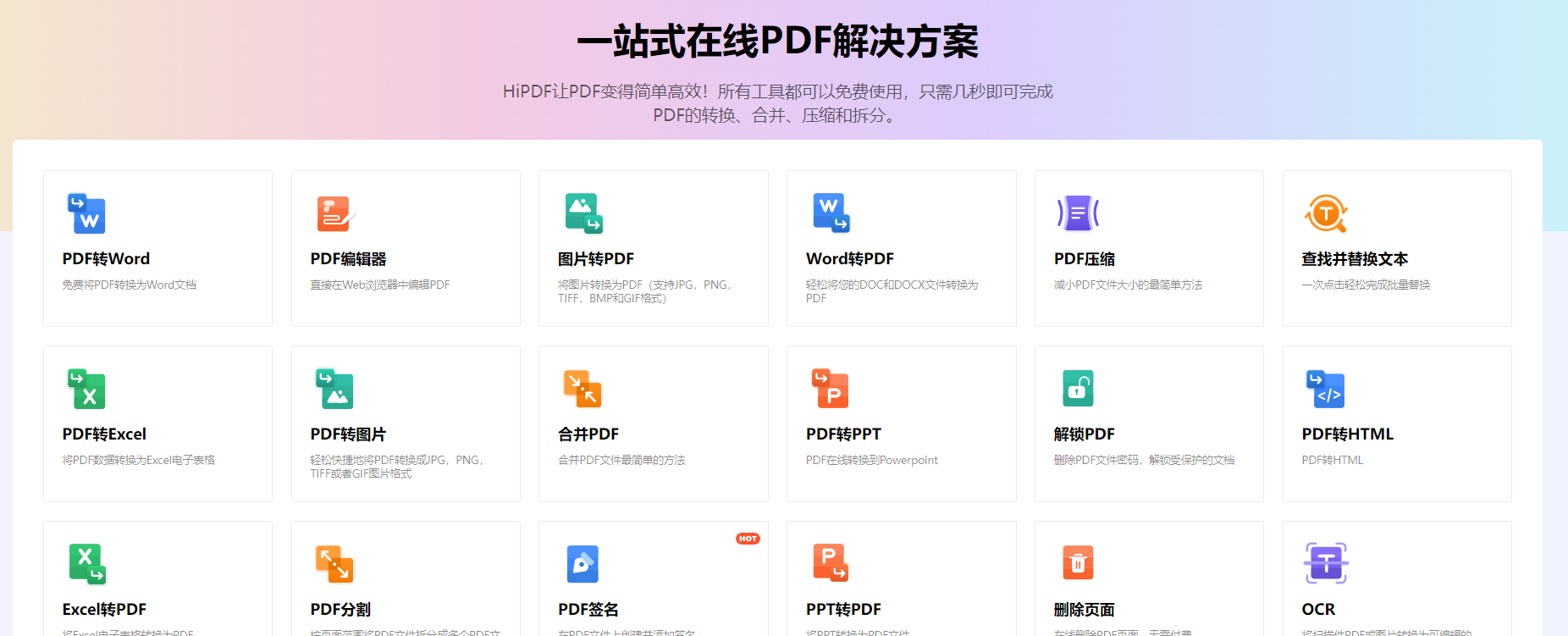Click the PDF转HTML code icon
The width and height of the screenshot is (1568, 636).
[x=1326, y=389]
